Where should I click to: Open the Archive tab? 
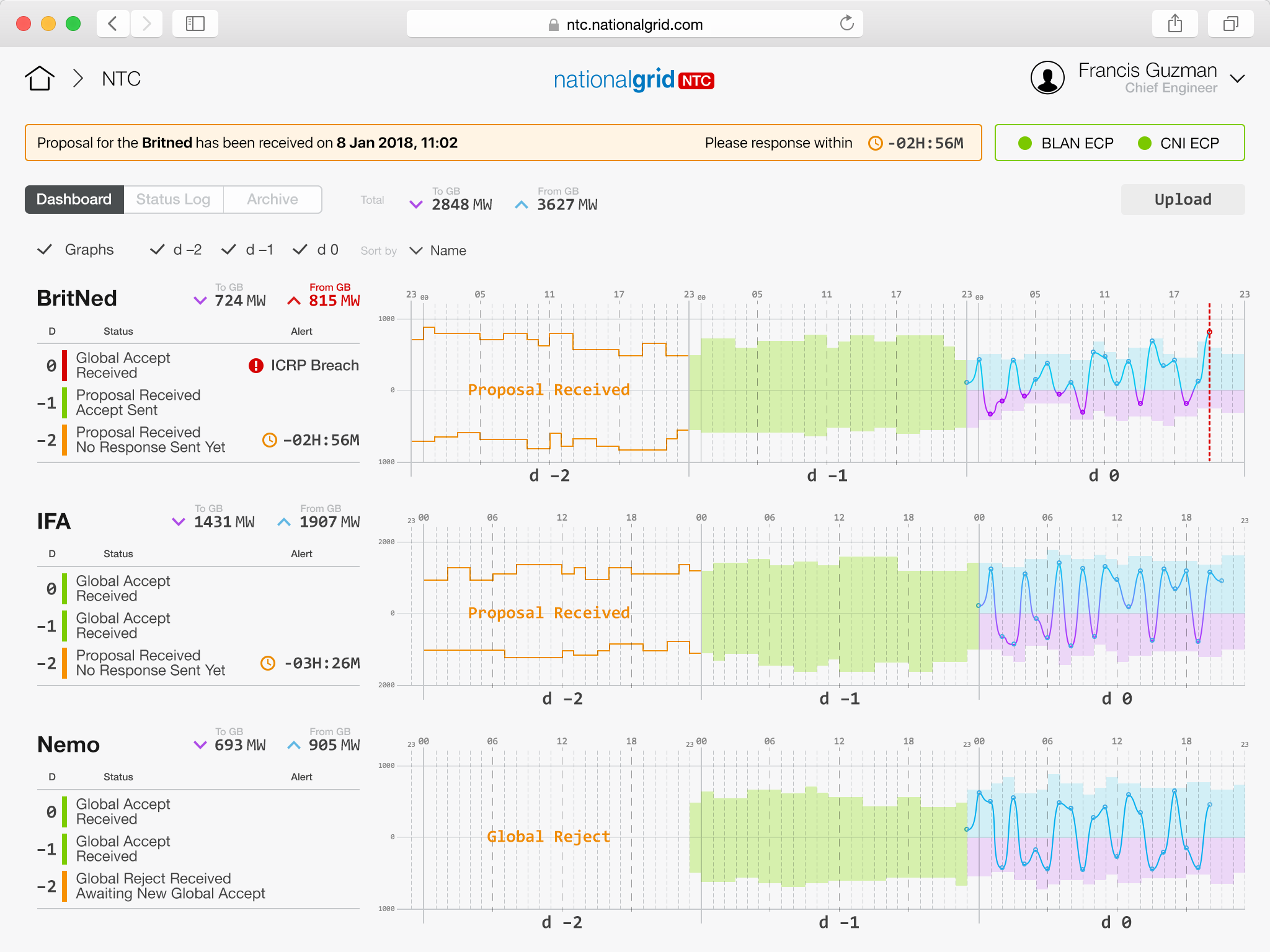272,200
